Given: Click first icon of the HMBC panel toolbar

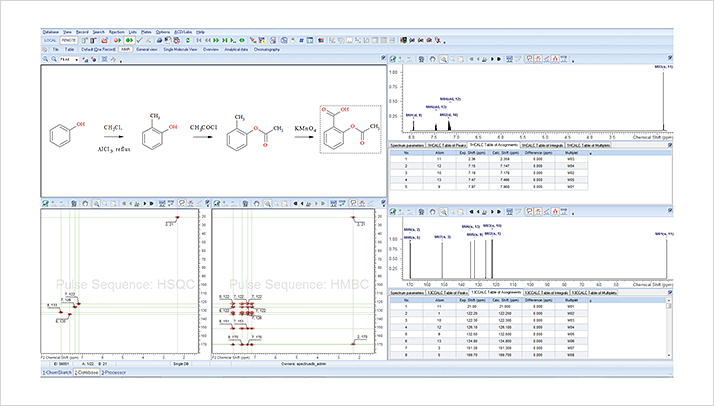Looking at the screenshot, I should pyautogui.click(x=217, y=203).
